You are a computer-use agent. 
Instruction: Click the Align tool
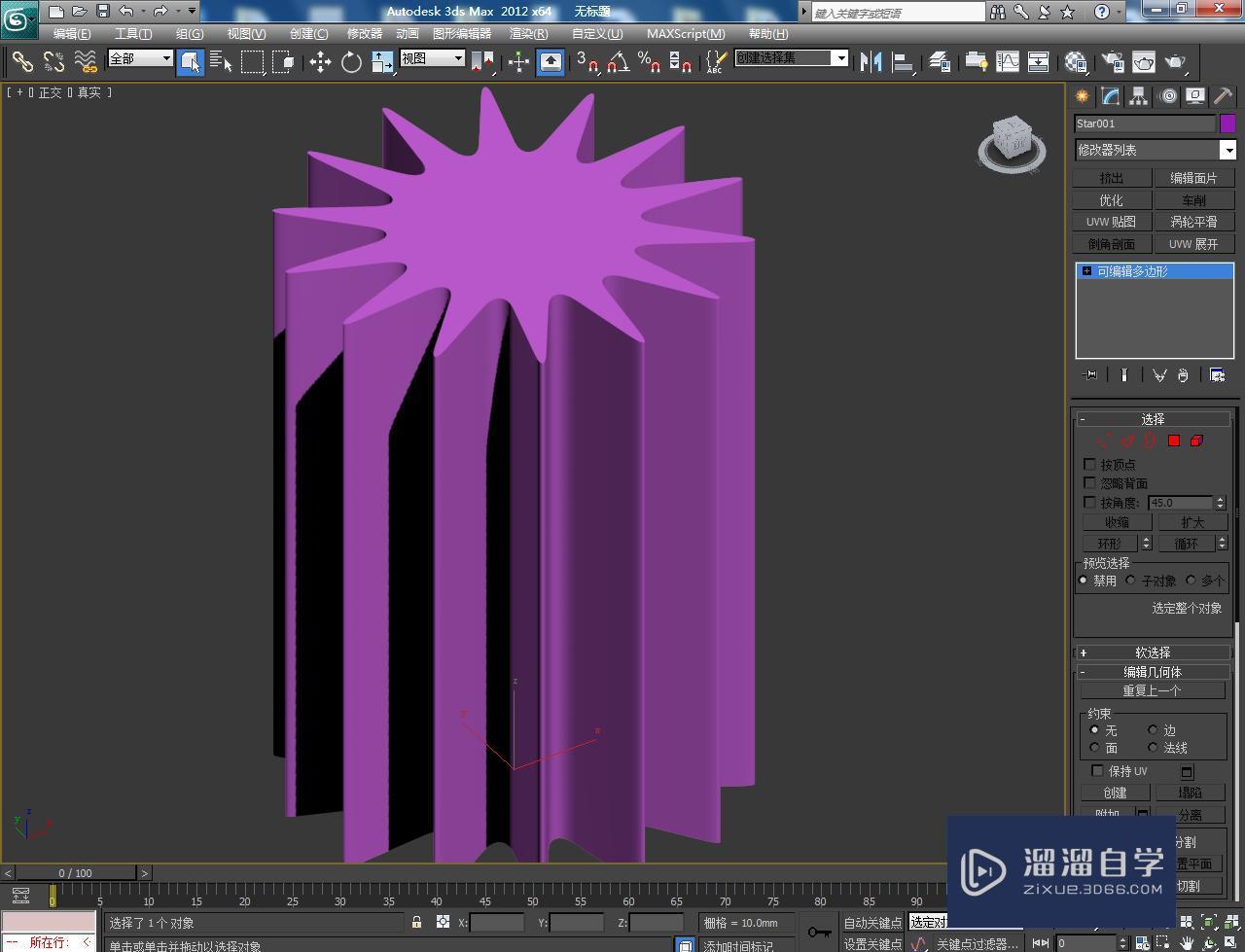pos(903,62)
